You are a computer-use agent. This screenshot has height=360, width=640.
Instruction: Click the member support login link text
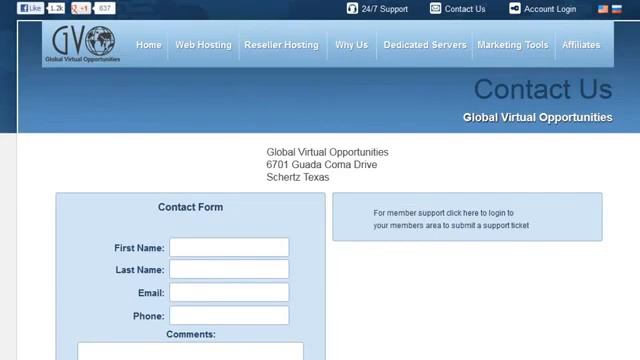[x=451, y=219]
